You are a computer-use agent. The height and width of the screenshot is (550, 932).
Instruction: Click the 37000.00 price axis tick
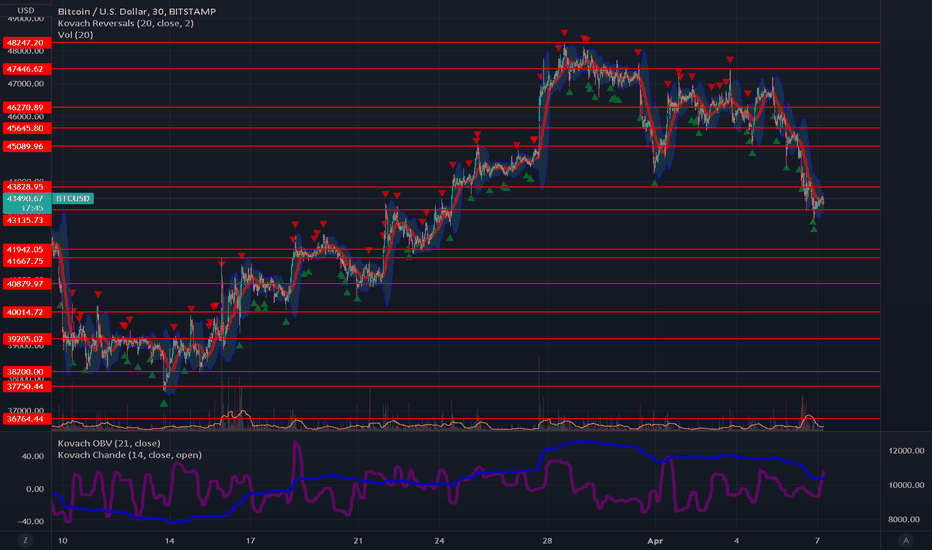[x=26, y=410]
